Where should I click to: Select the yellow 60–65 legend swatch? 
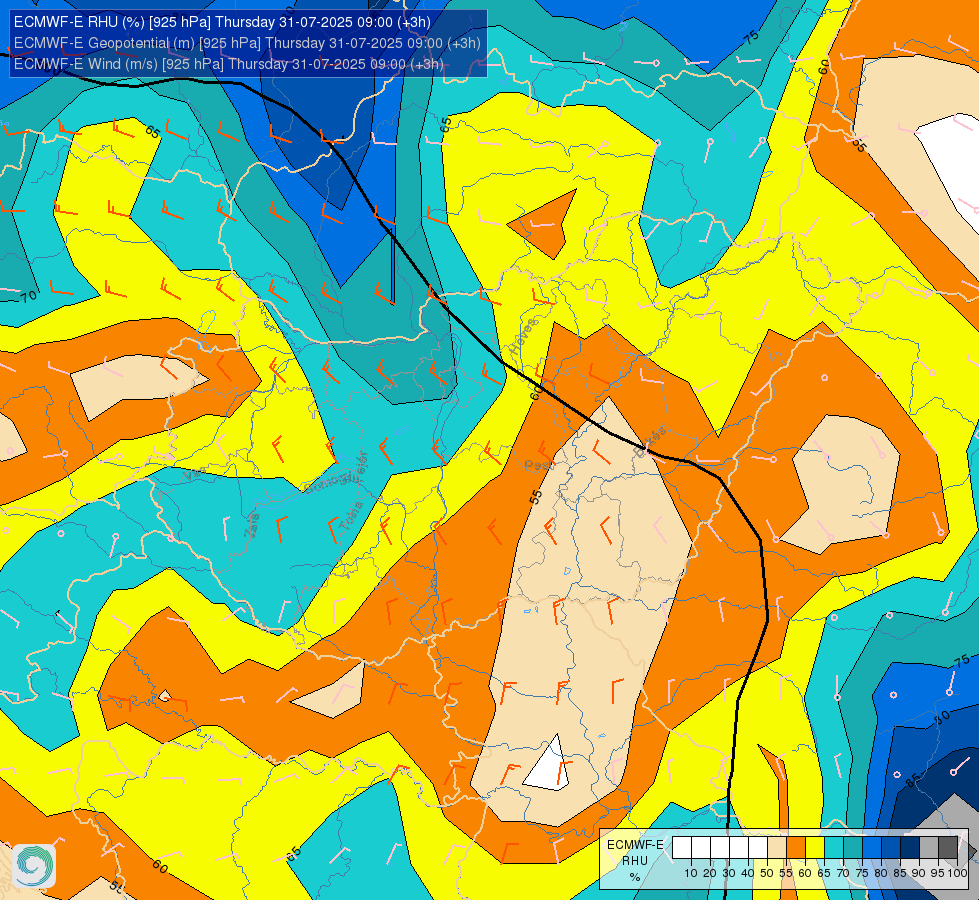click(815, 848)
